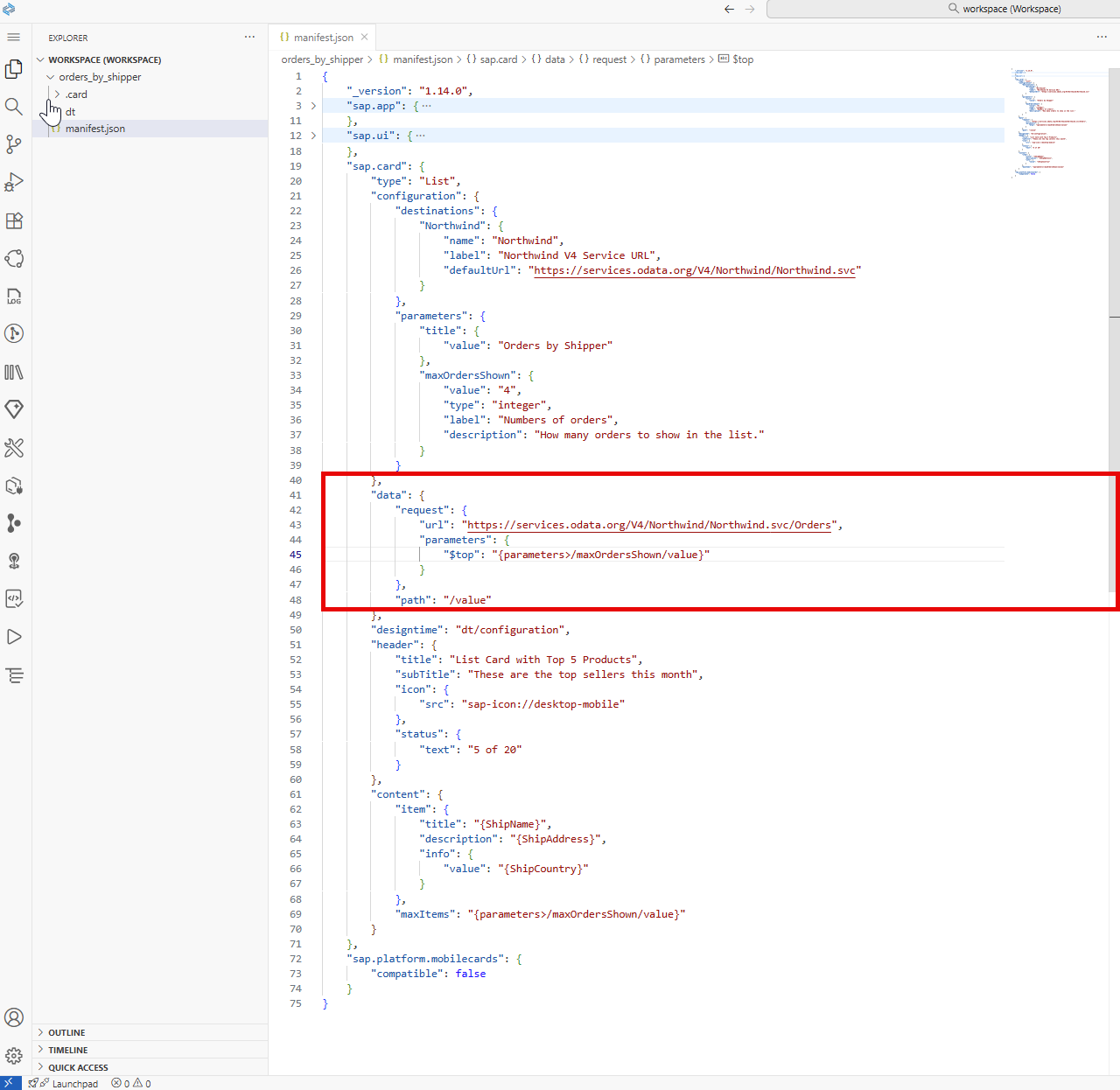The image size is (1120, 1090).
Task: Click "Orders by Shipper" title value
Action: [x=555, y=346]
